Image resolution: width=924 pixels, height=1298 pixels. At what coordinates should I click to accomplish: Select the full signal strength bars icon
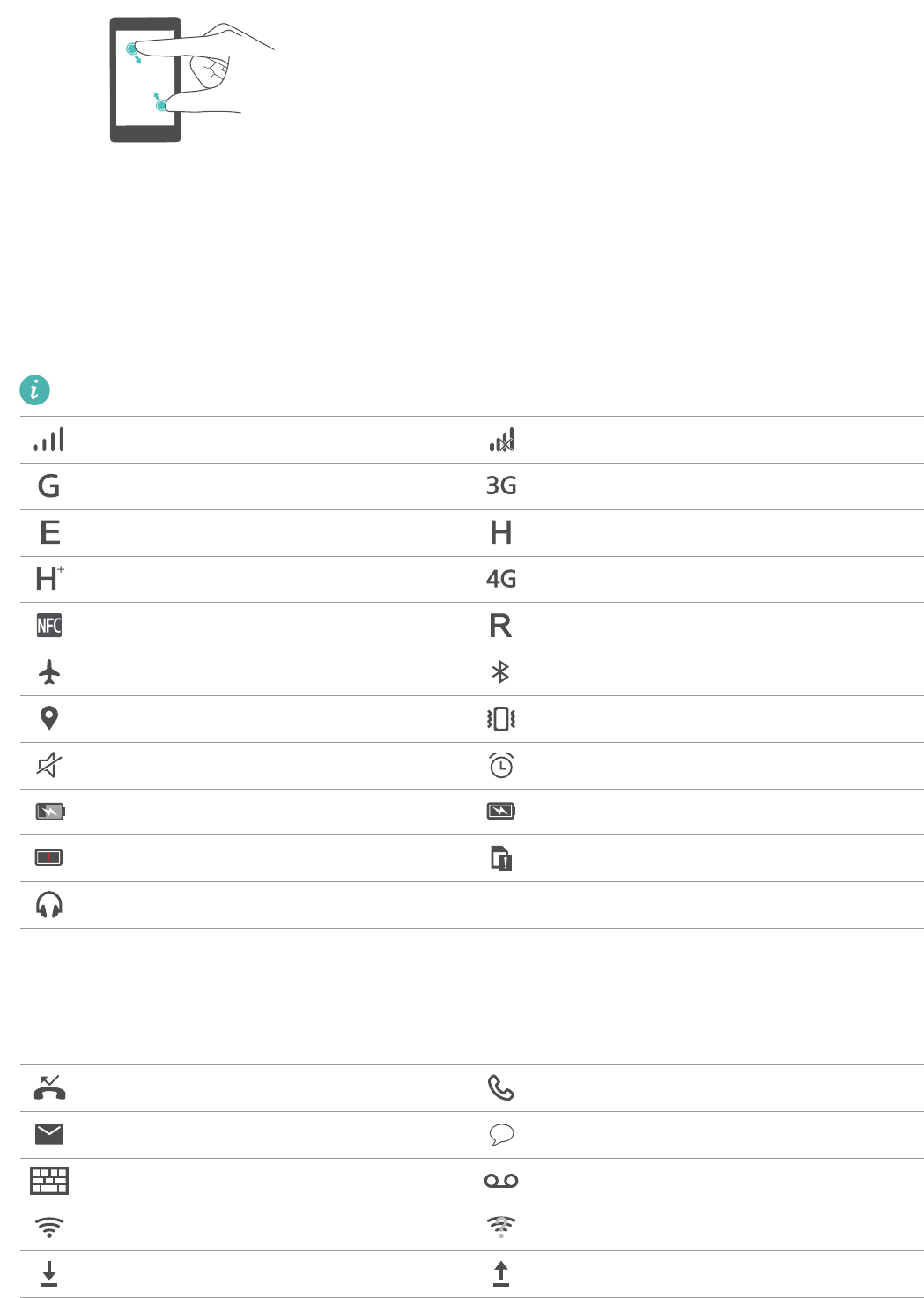click(49, 440)
